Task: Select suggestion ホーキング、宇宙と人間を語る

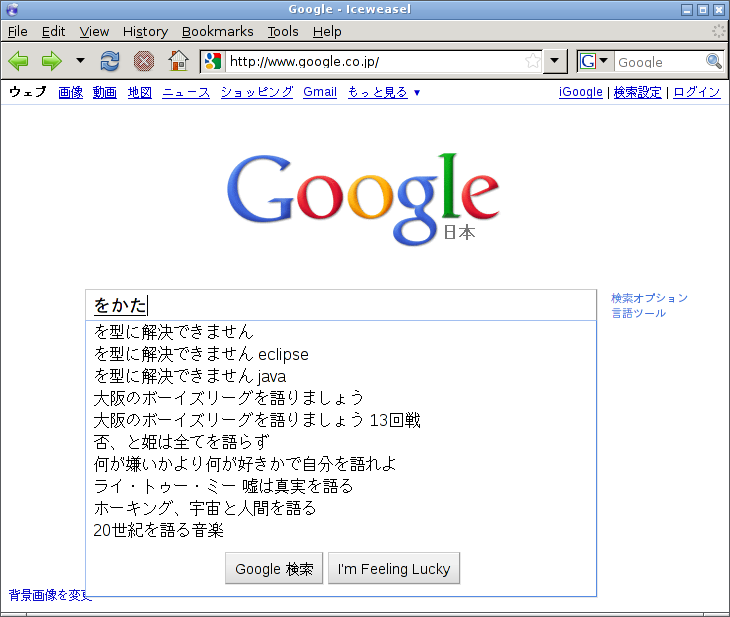Action: (341, 508)
